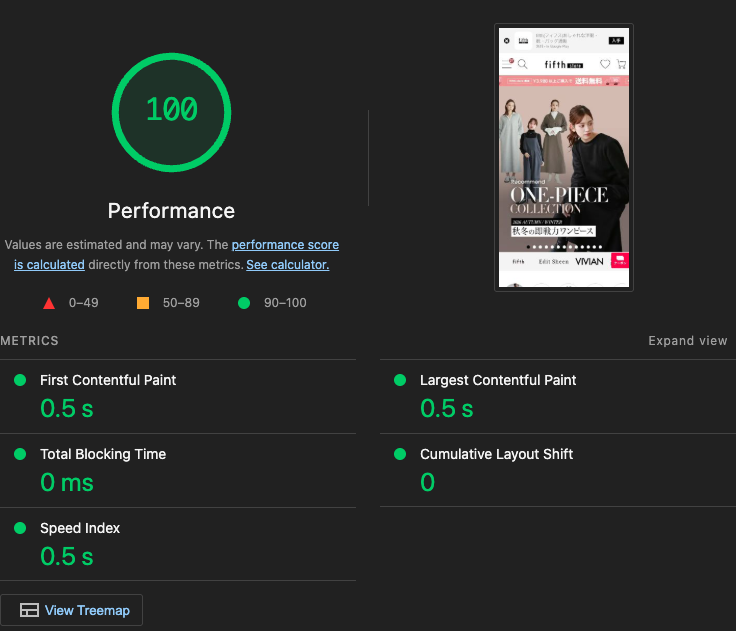Select the Total Blocking Time metric label
The image size is (736, 631).
(x=103, y=454)
